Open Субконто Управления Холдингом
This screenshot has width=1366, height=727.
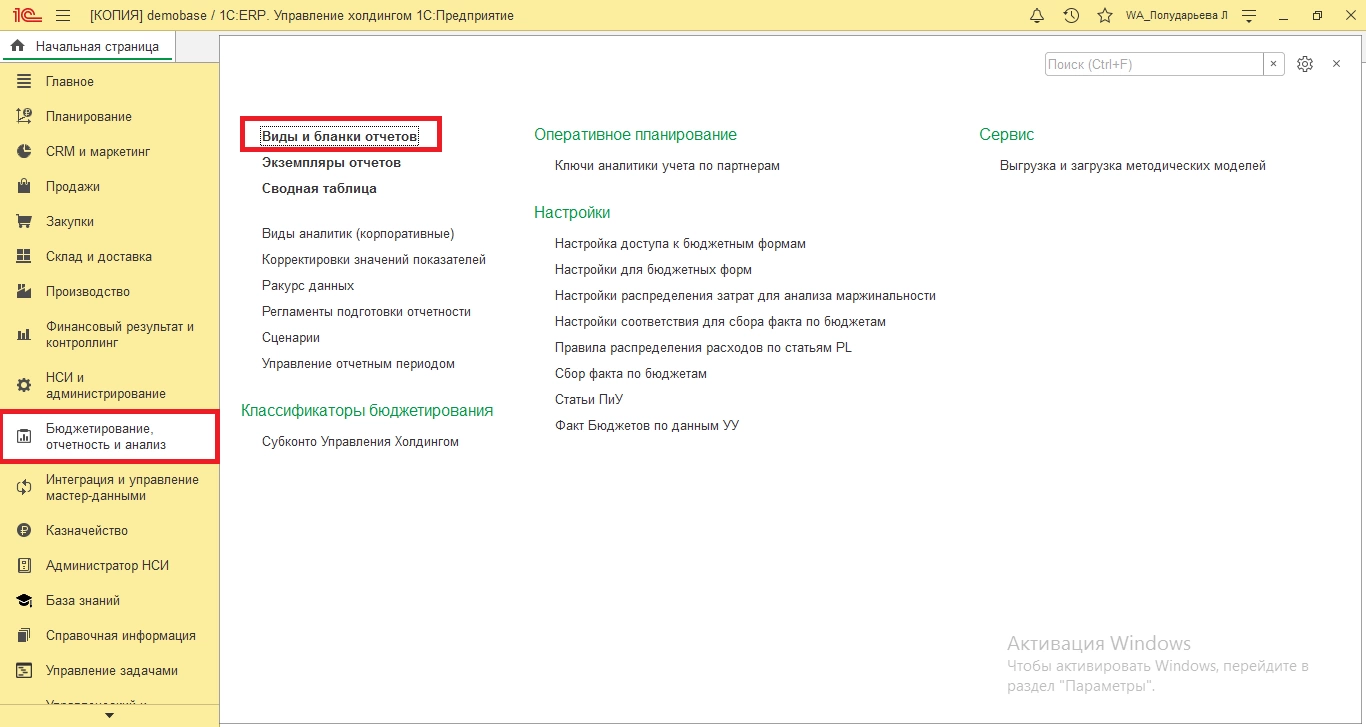click(x=360, y=441)
